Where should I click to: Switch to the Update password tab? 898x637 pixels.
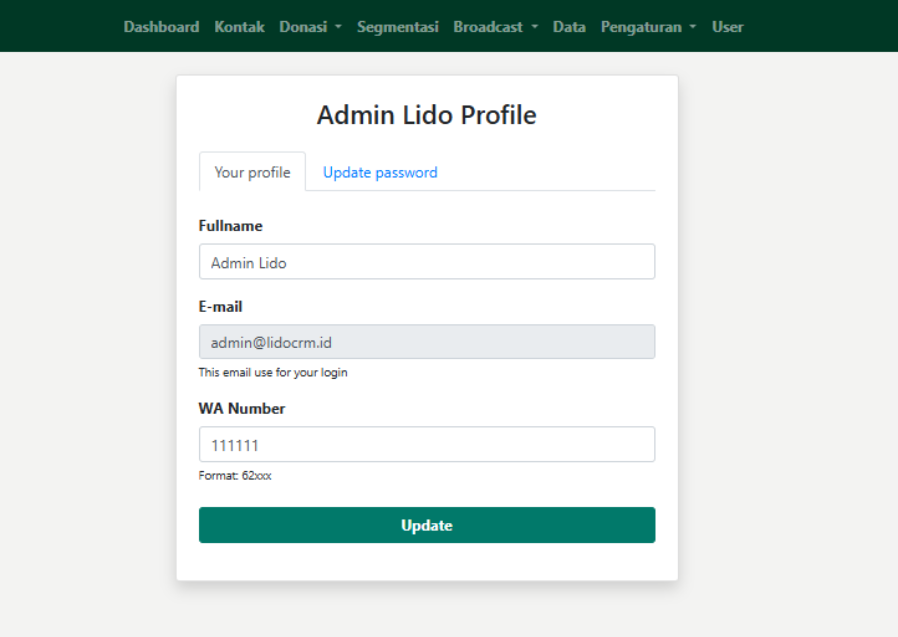(x=380, y=172)
